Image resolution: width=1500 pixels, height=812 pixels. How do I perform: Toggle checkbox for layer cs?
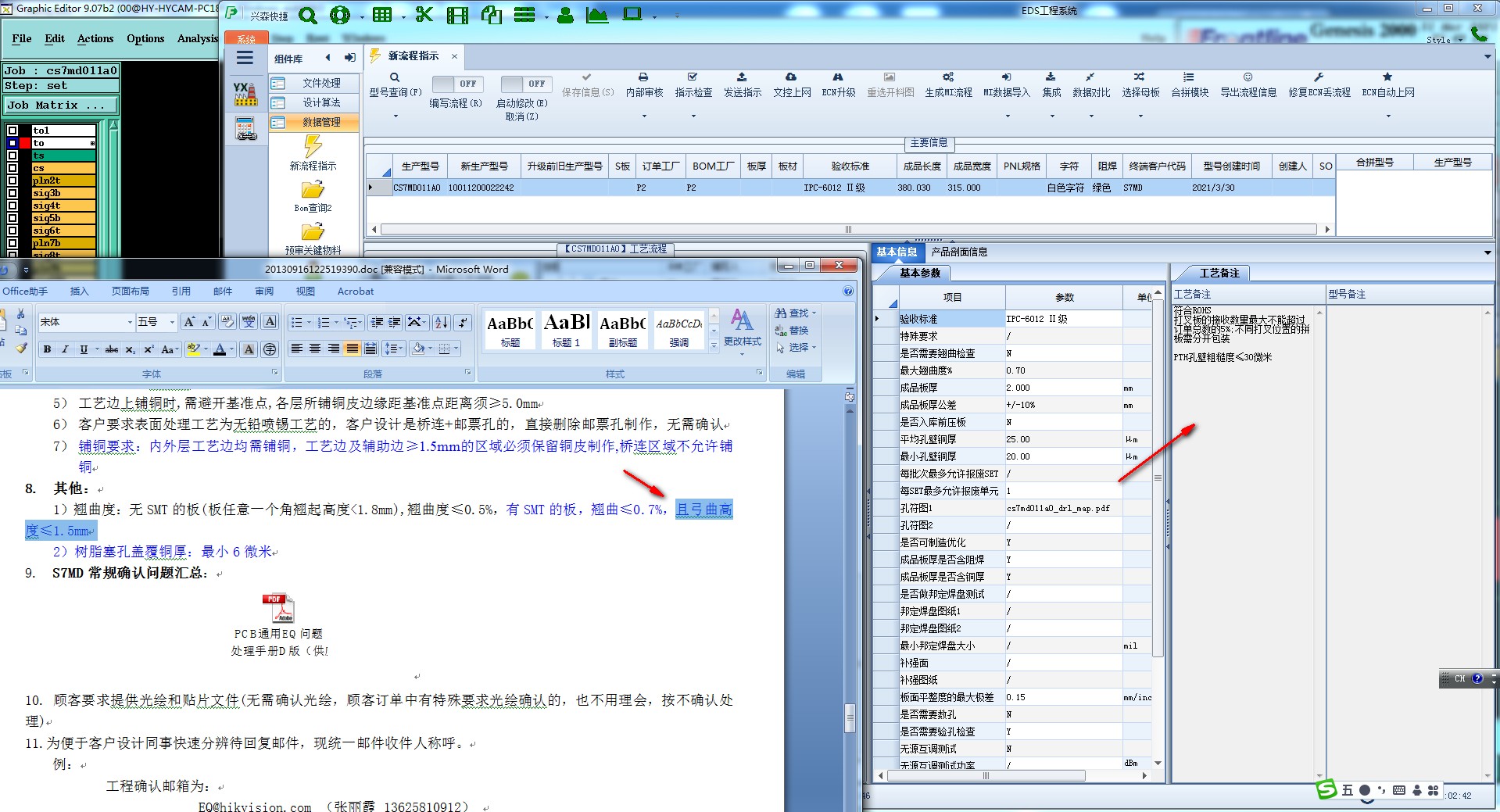pos(13,168)
